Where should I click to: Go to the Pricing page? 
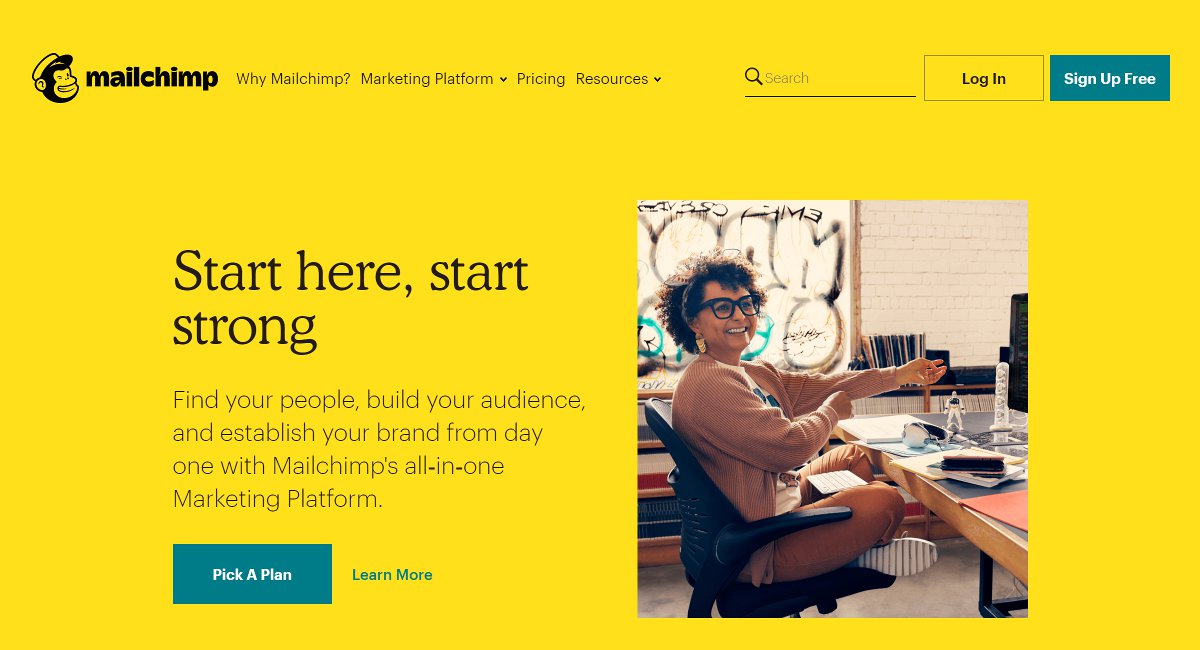coord(541,79)
